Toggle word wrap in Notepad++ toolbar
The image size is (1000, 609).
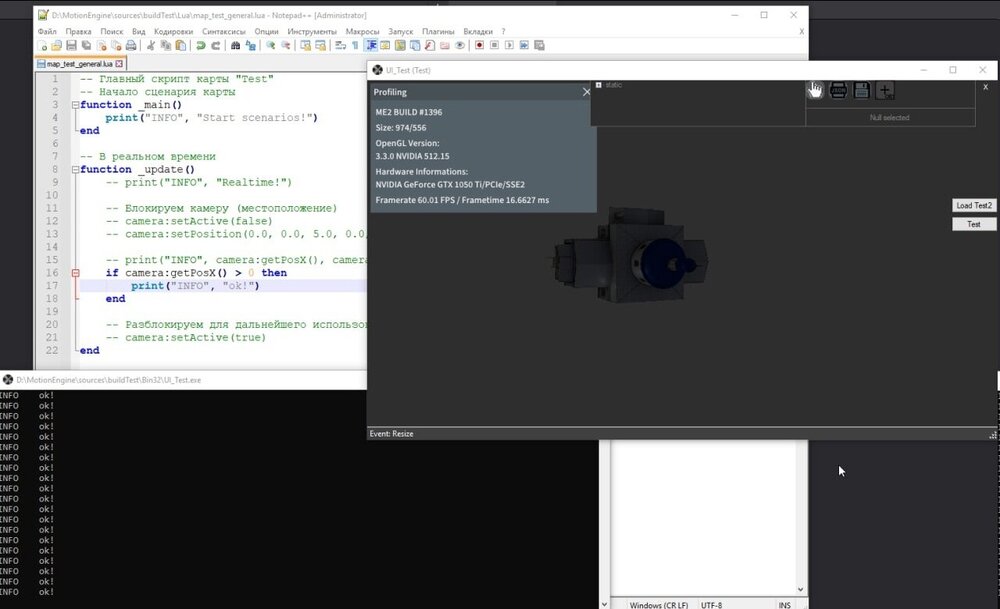click(341, 46)
